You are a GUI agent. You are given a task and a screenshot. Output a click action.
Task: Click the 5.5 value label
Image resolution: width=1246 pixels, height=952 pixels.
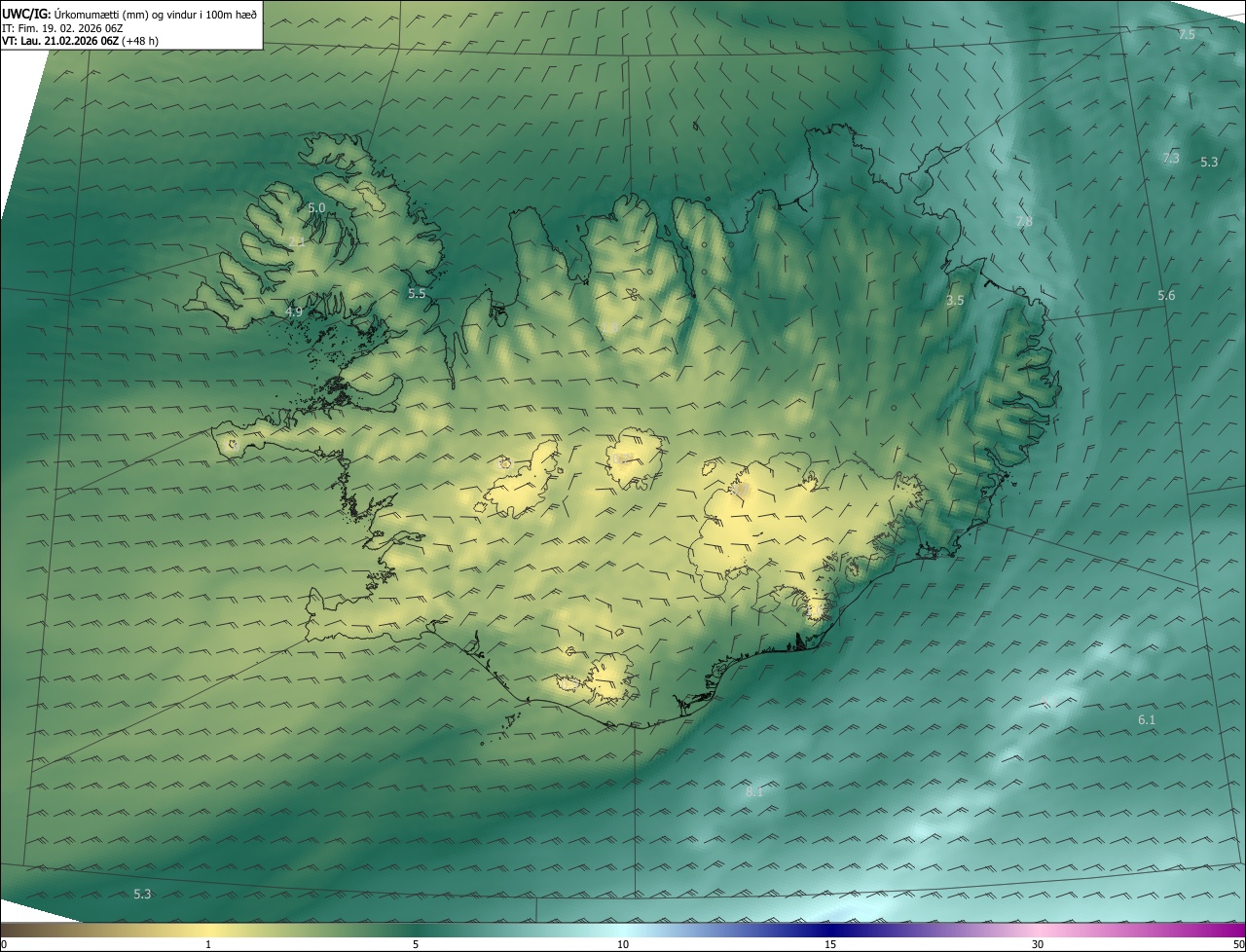click(417, 293)
